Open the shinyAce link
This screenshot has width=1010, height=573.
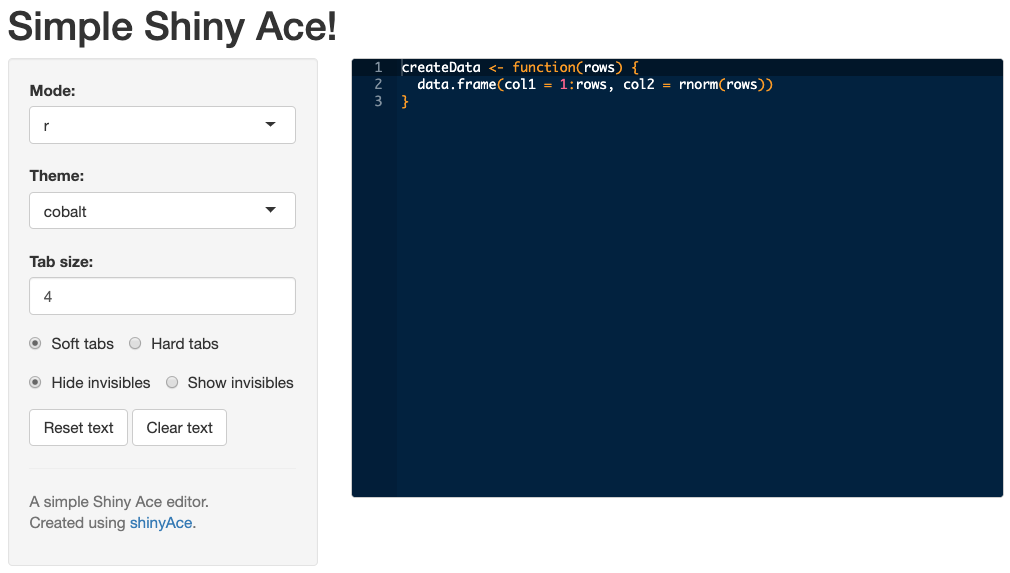tap(161, 523)
